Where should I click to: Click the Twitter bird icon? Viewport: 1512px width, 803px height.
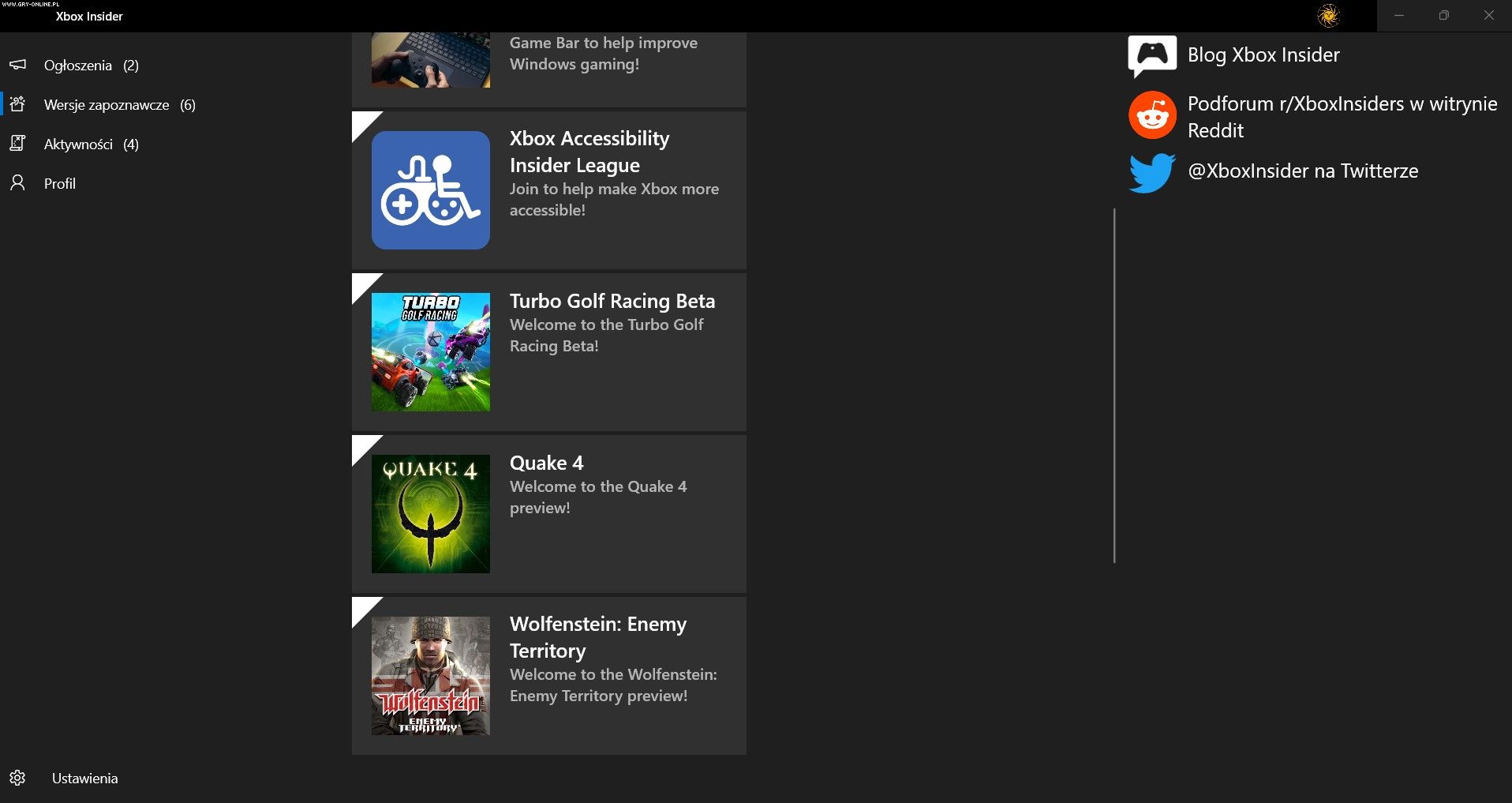1152,173
